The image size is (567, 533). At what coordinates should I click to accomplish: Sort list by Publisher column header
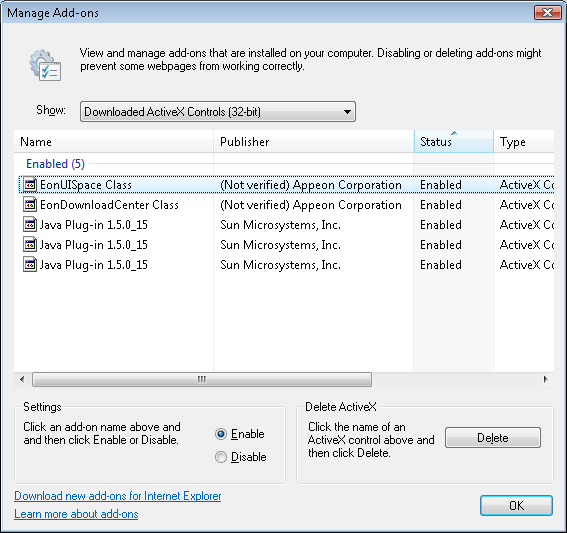pos(314,141)
